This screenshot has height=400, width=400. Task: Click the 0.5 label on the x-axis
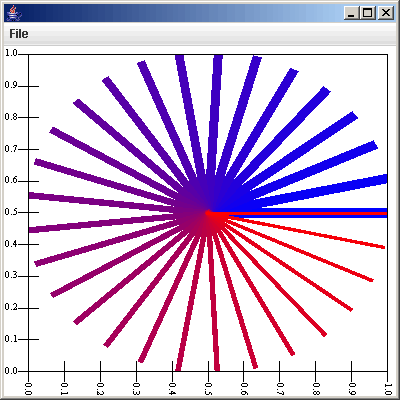208,388
